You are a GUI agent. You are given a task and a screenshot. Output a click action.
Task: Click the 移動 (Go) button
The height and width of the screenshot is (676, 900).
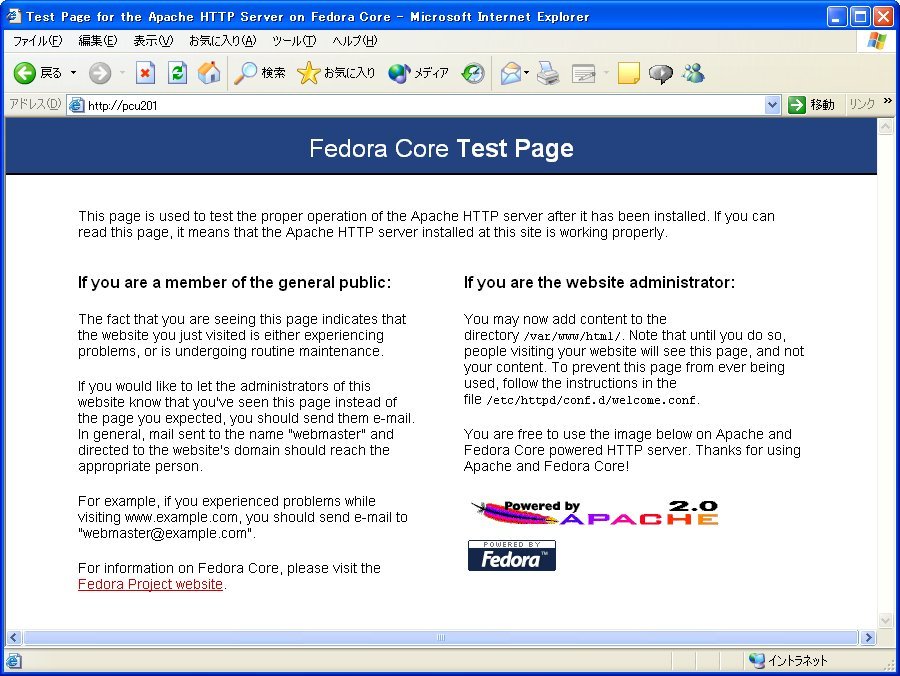click(811, 105)
